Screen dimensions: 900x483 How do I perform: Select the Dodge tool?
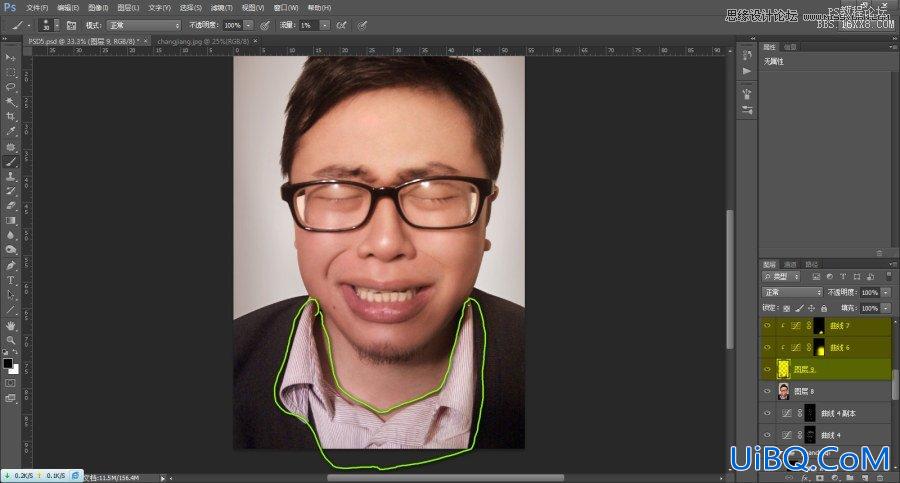coord(10,250)
